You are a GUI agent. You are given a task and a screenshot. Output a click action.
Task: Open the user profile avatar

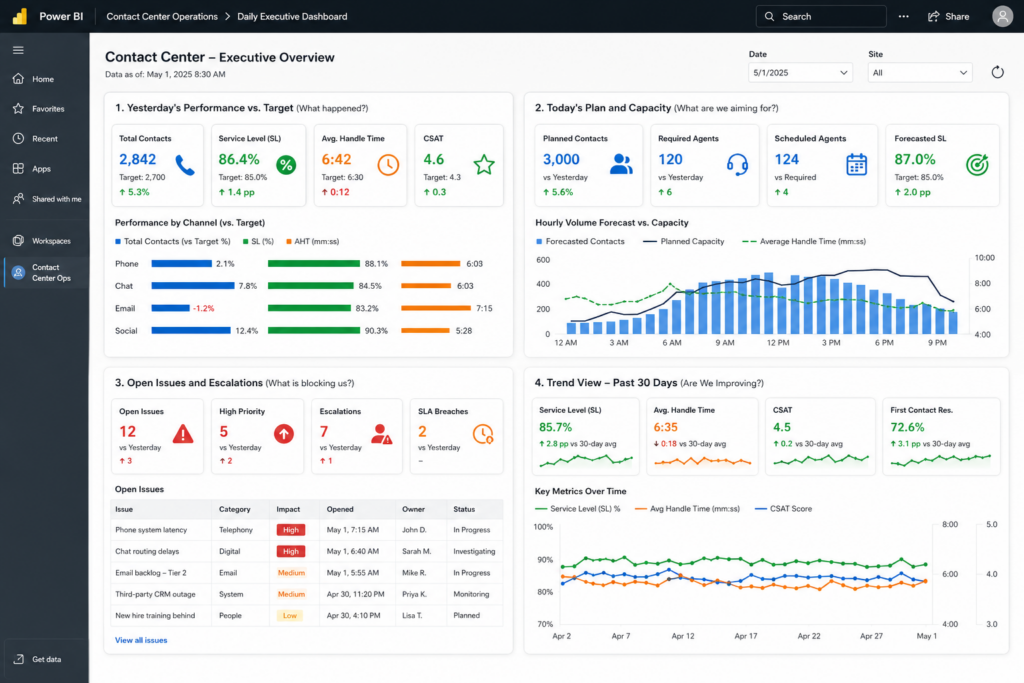[1002, 16]
